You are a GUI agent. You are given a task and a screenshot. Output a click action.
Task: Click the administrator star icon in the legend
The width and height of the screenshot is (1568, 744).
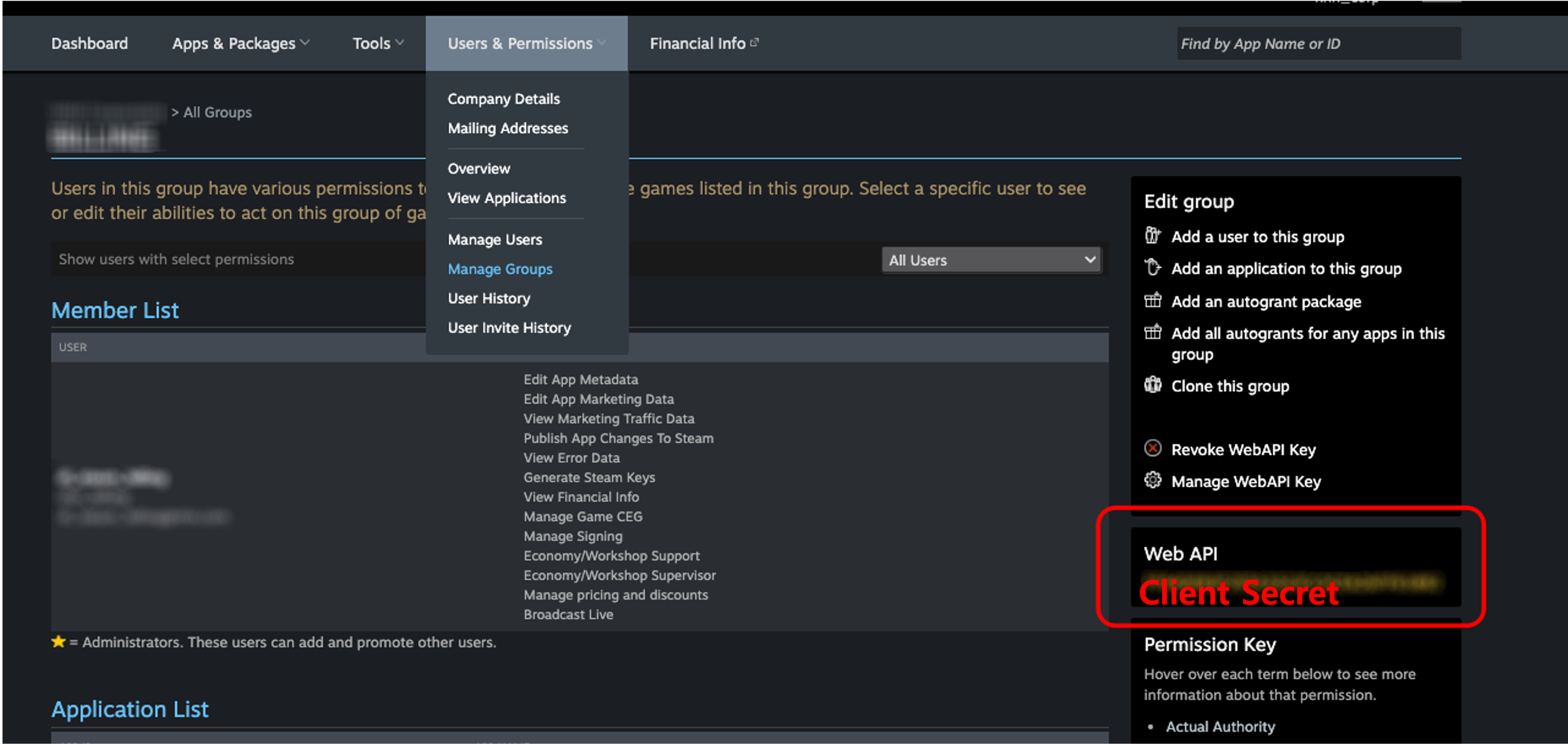[x=59, y=641]
